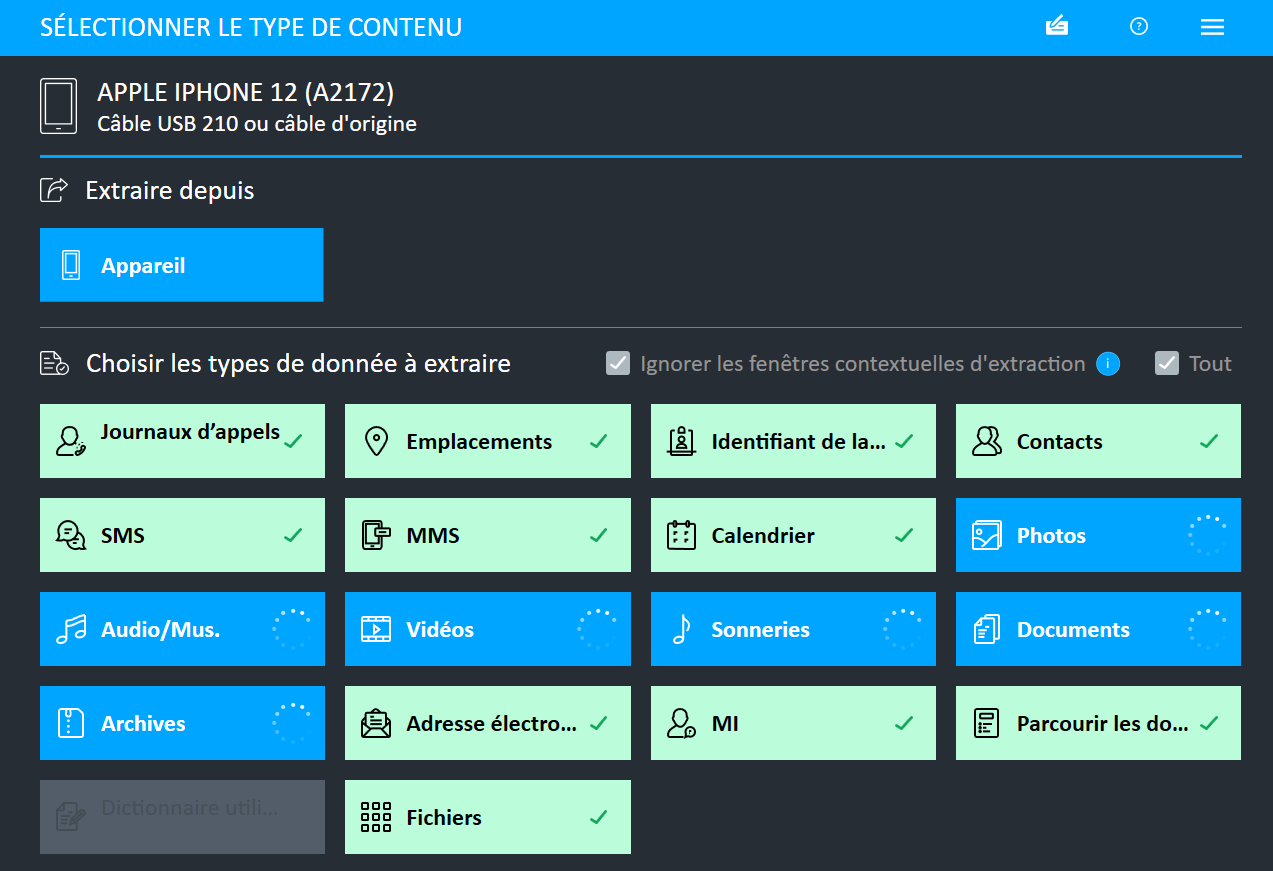Click the Audio/Mus. music note icon

pos(70,629)
